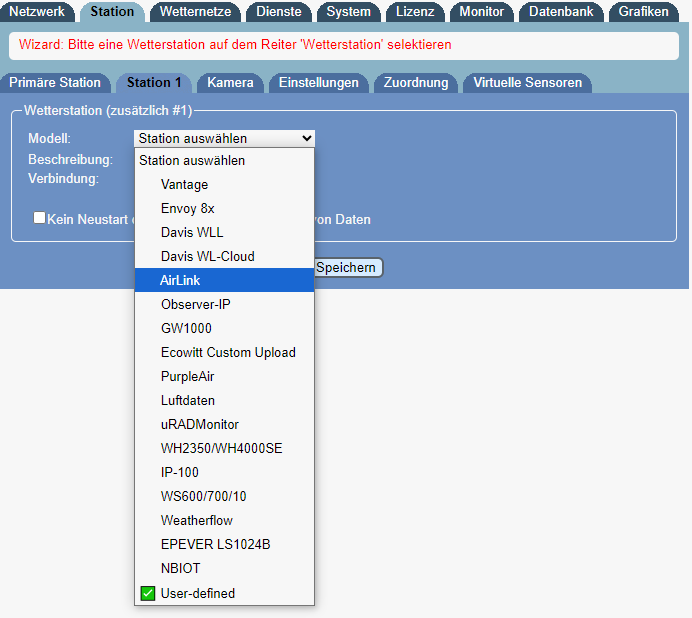Select the green checkmark next to User-defined
The height and width of the screenshot is (618, 692).
(x=146, y=594)
